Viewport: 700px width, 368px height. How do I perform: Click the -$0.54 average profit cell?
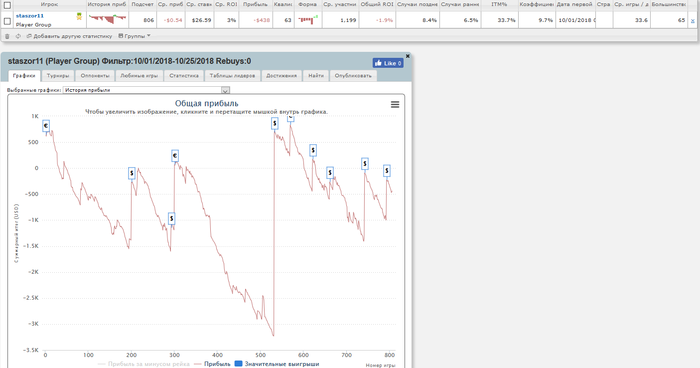[170, 20]
